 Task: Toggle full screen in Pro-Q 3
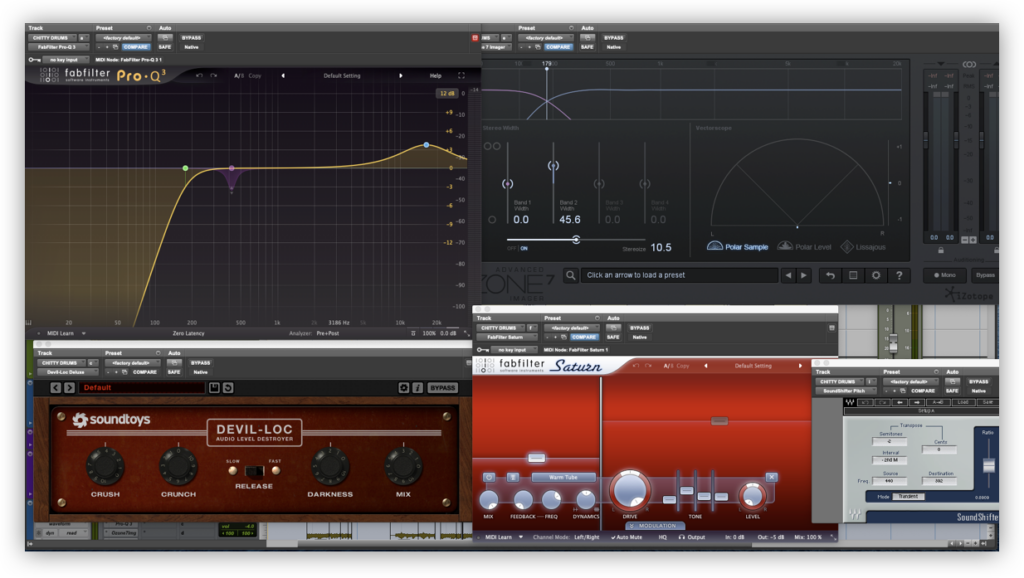point(461,76)
